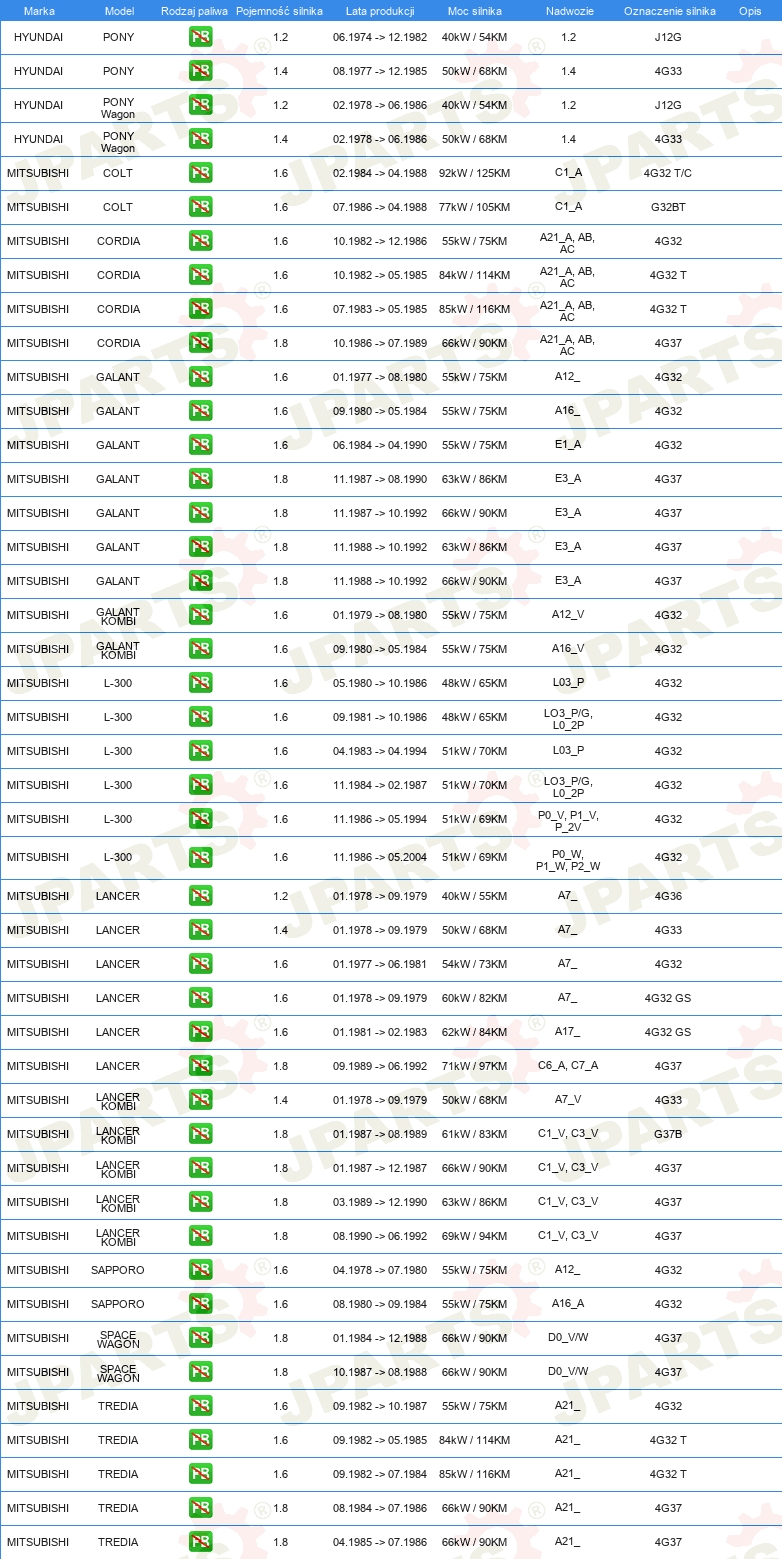Select body cell A17_

pyautogui.click(x=568, y=1032)
